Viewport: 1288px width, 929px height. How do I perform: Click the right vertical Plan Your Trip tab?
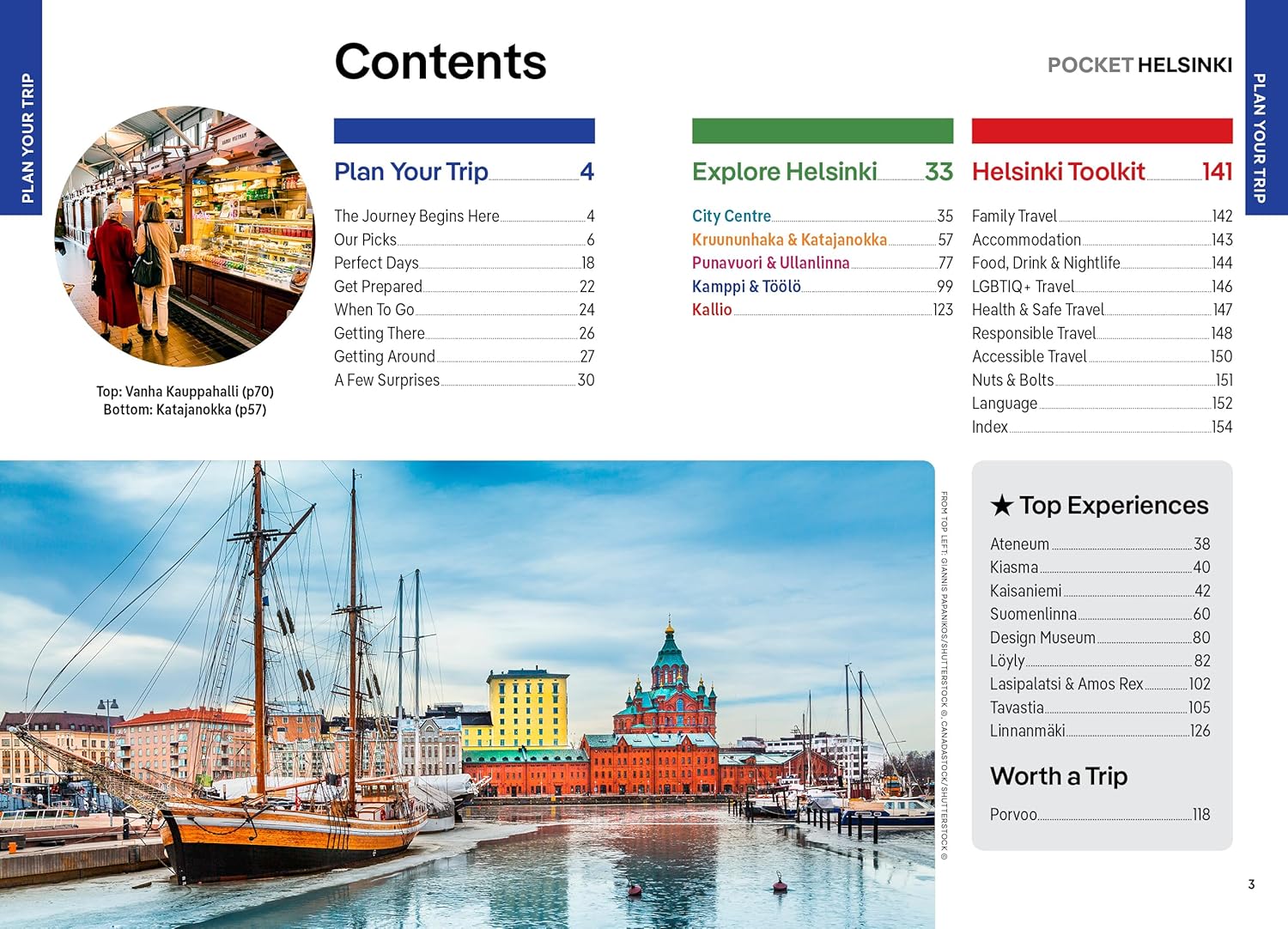coord(1266,137)
